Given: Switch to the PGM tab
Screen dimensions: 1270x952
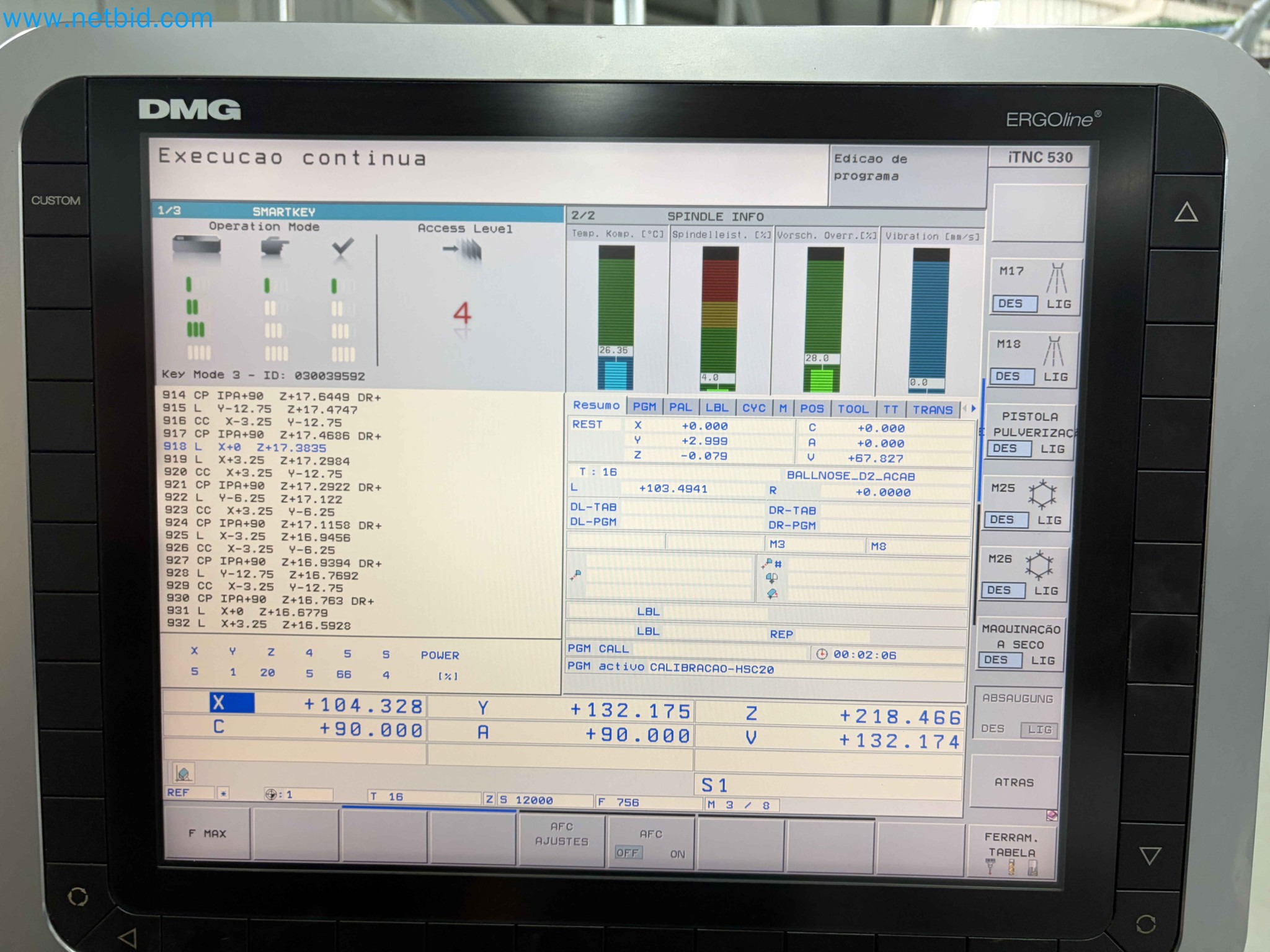Looking at the screenshot, I should point(644,407).
